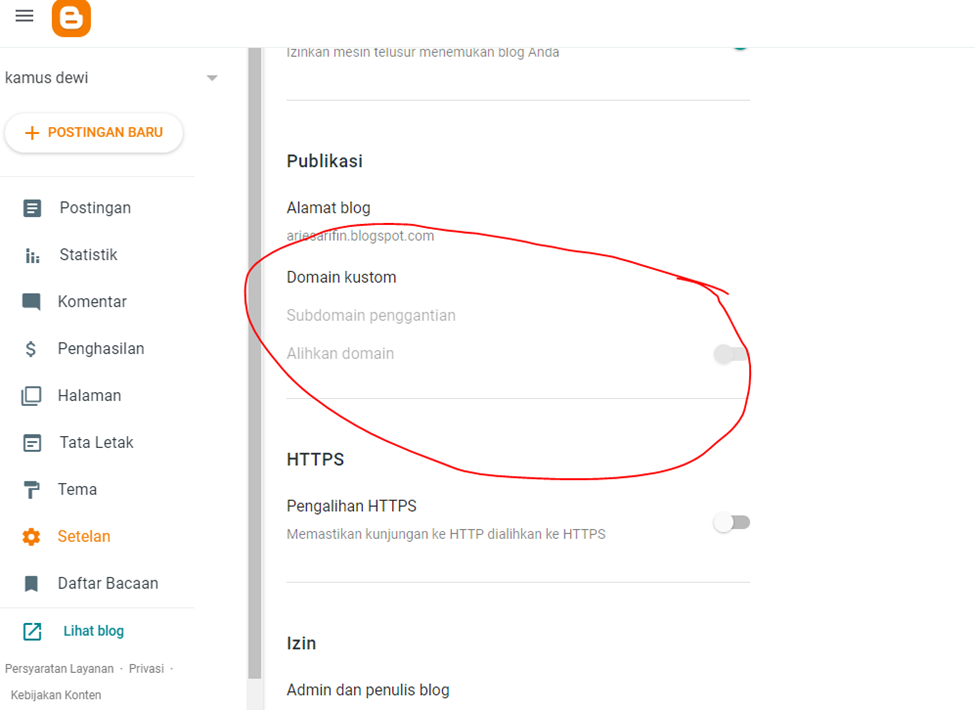This screenshot has height=710, width=975.
Task: Go to the Komentar section
Action: point(92,302)
